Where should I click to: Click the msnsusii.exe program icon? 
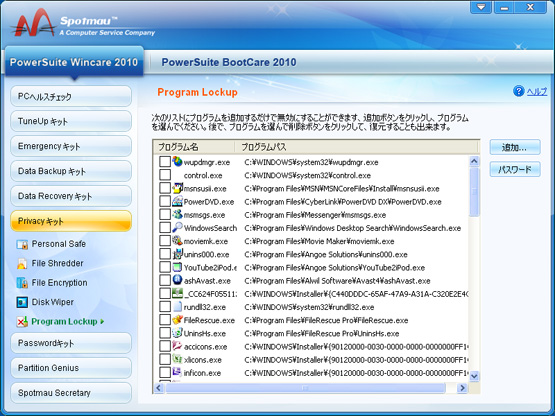(x=177, y=188)
